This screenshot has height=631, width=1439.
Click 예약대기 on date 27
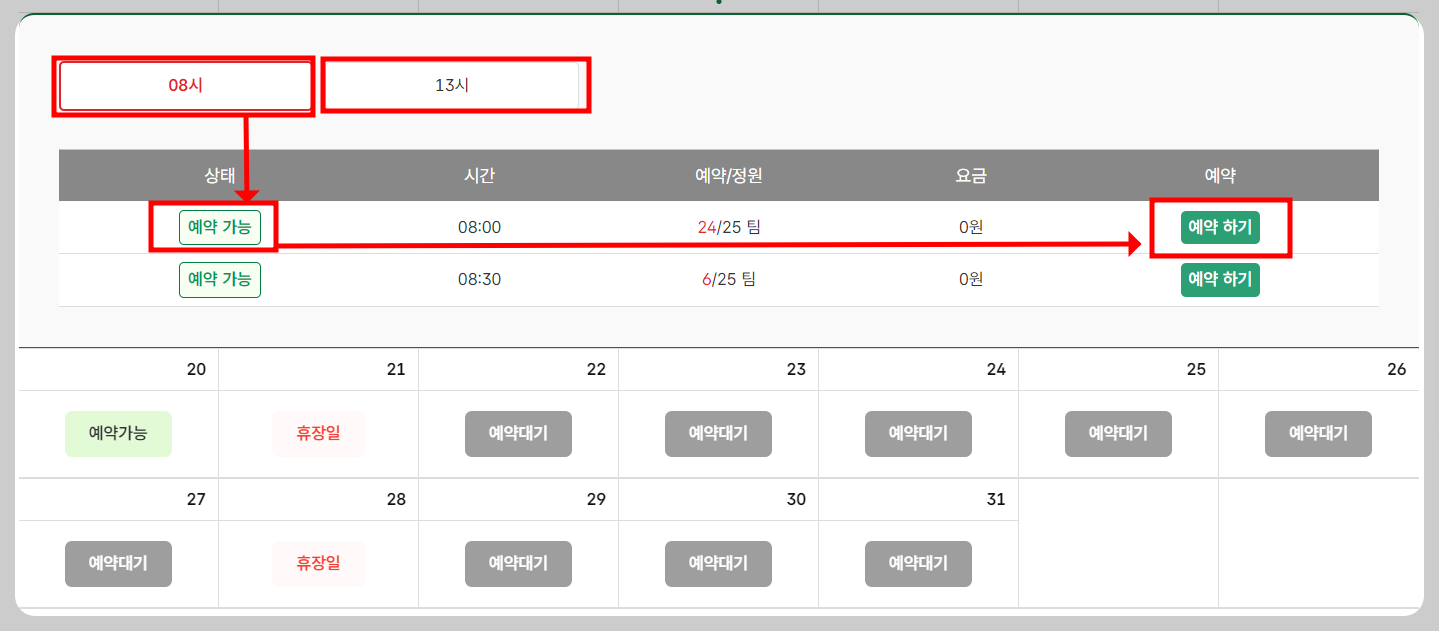pyautogui.click(x=118, y=563)
